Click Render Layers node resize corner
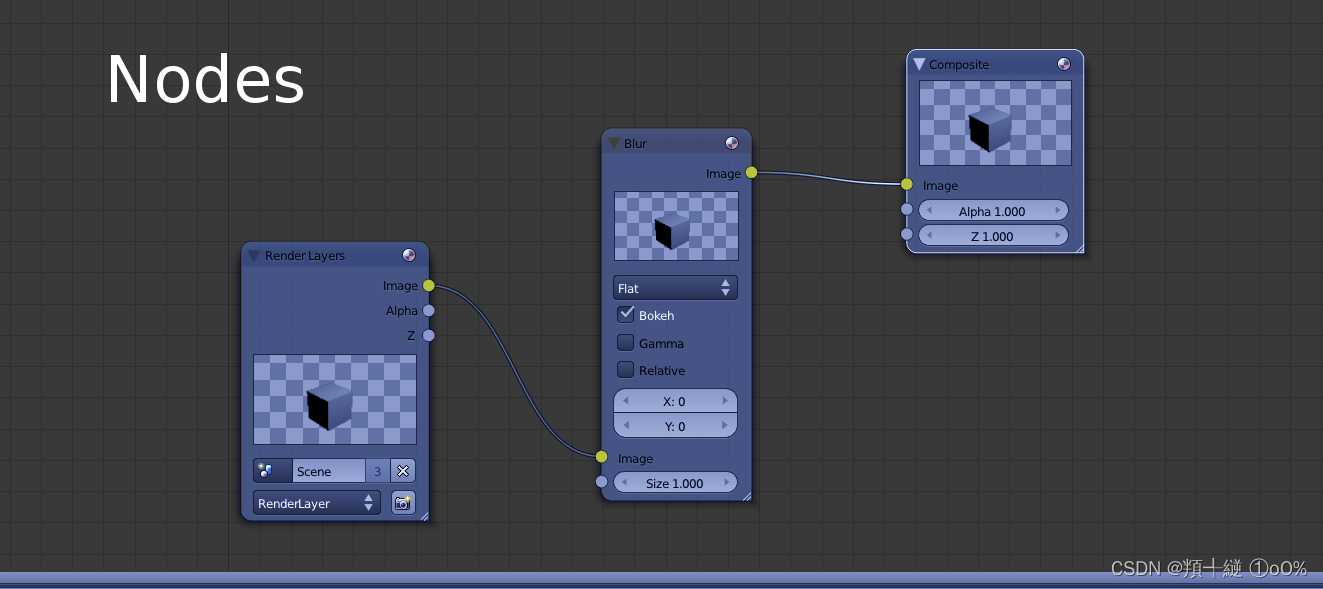Viewport: 1323px width, 589px height. point(423,515)
